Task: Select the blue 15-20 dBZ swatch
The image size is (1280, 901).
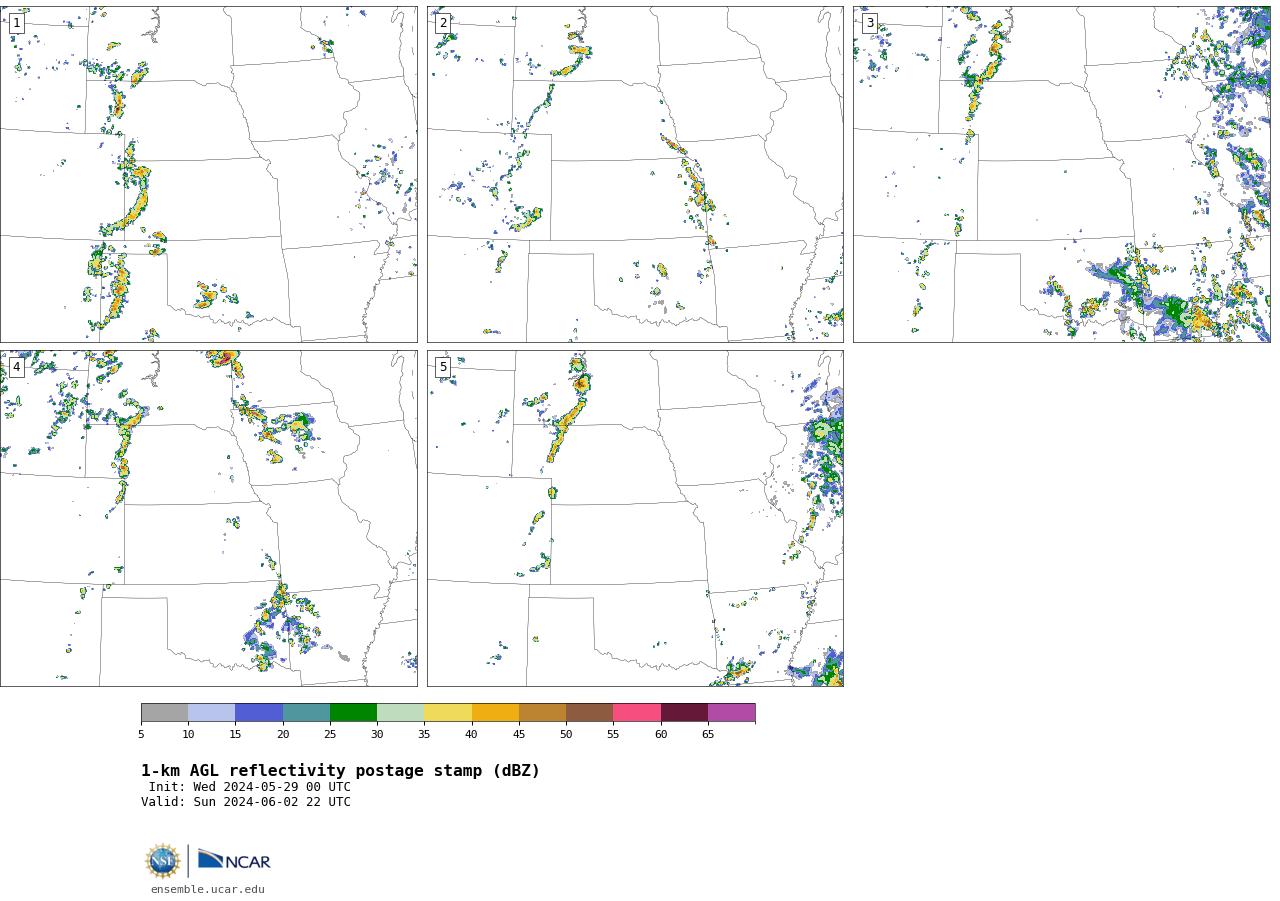Action: pos(259,712)
